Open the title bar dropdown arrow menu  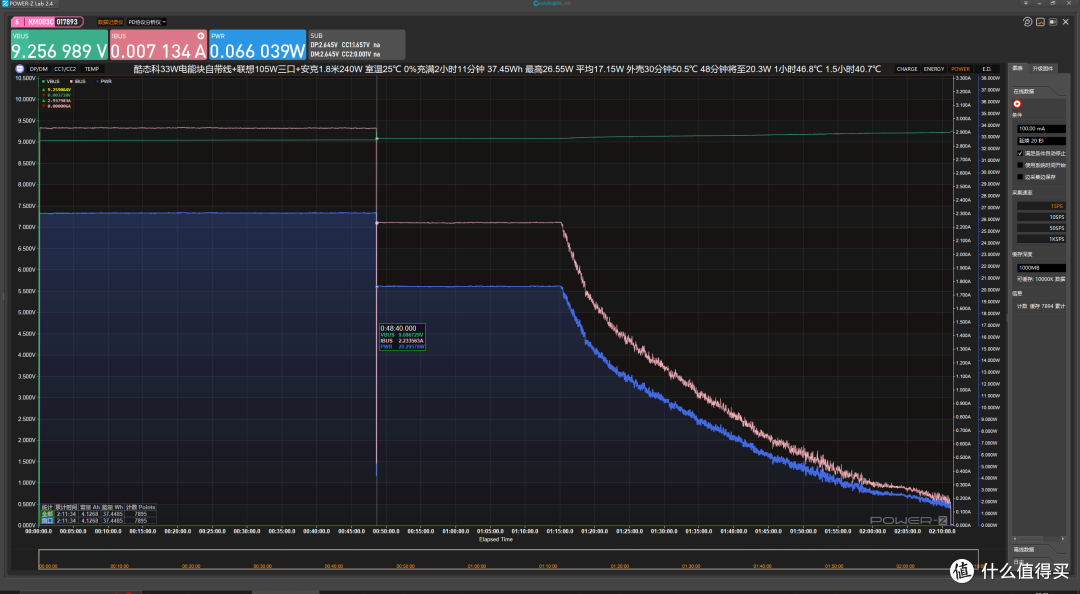pyautogui.click(x=1025, y=3)
